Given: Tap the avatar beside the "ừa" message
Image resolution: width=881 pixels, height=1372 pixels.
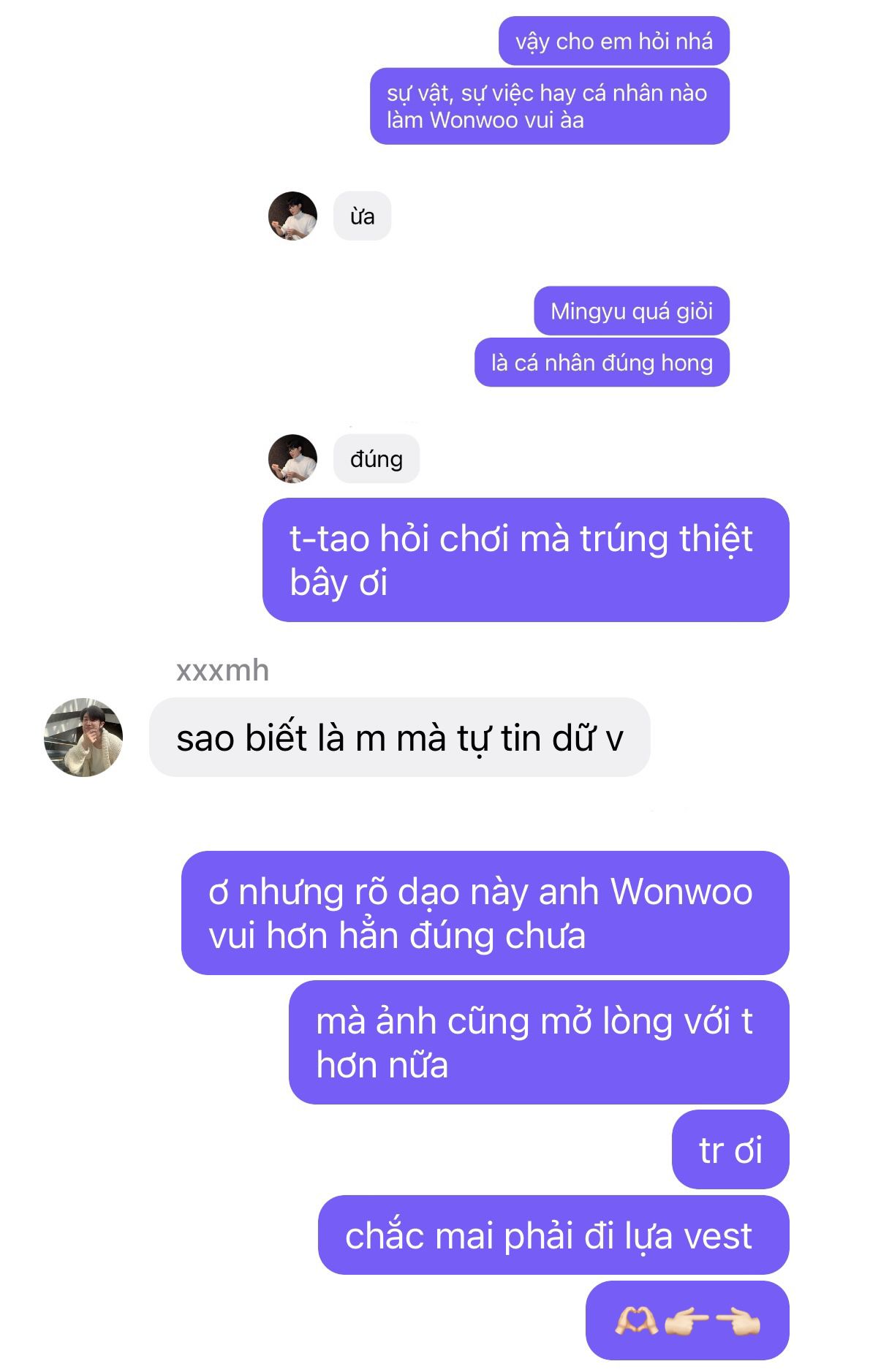Looking at the screenshot, I should tap(292, 216).
